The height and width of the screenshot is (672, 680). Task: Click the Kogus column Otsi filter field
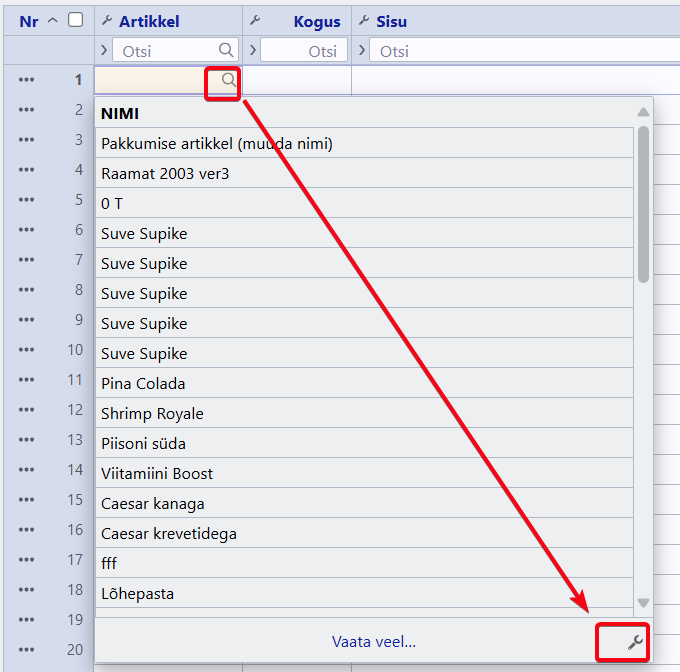(x=305, y=51)
